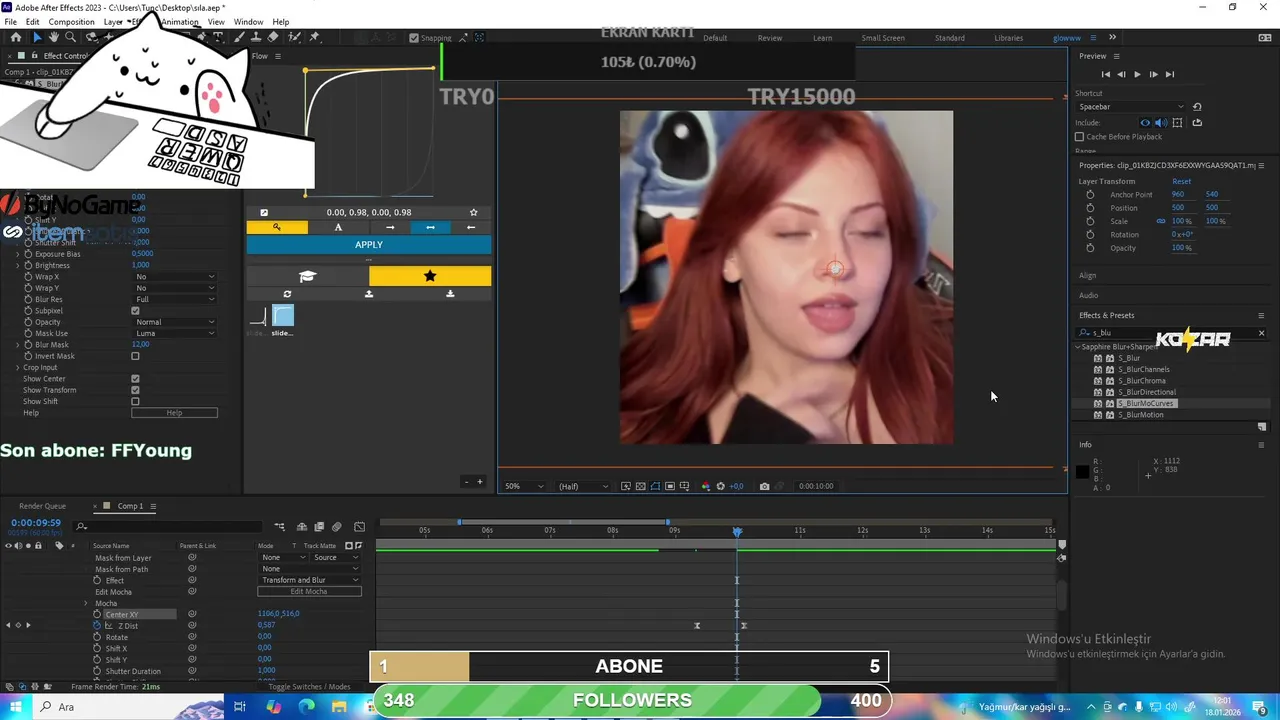
Task: Open the Help menu
Action: (281, 22)
